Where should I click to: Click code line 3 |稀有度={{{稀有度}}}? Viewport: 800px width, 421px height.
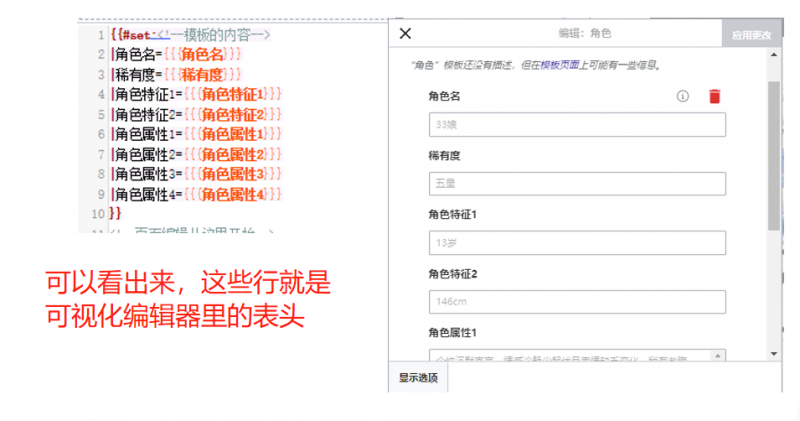(176, 75)
